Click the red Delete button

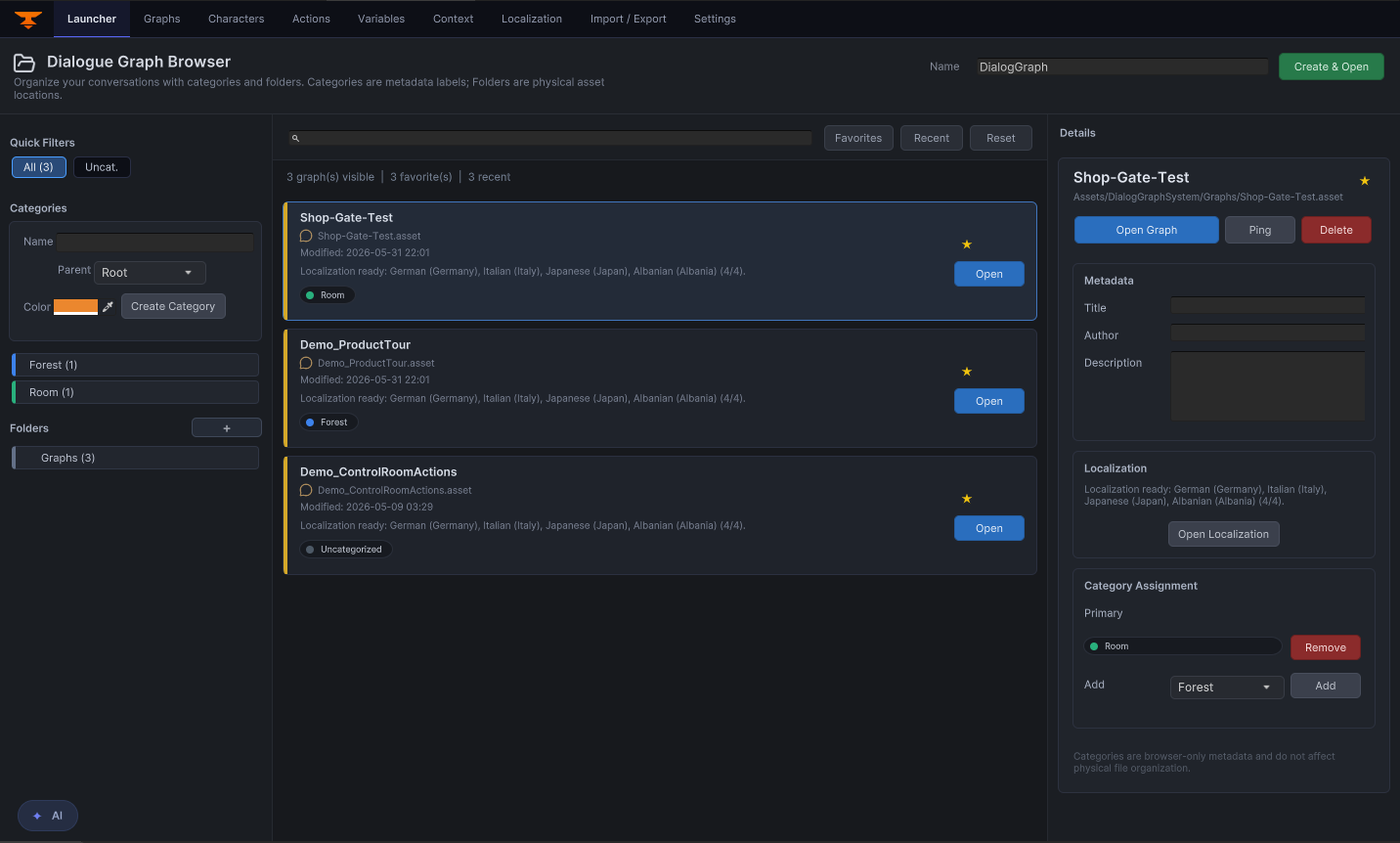(1336, 230)
